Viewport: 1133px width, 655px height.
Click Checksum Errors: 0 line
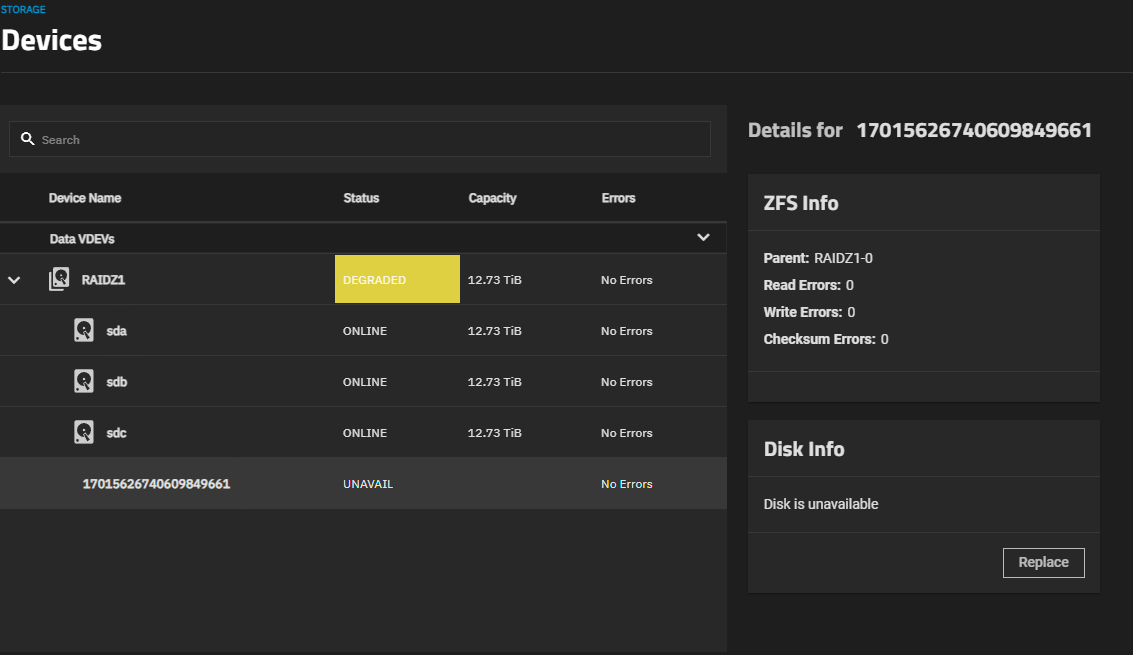[x=826, y=339]
